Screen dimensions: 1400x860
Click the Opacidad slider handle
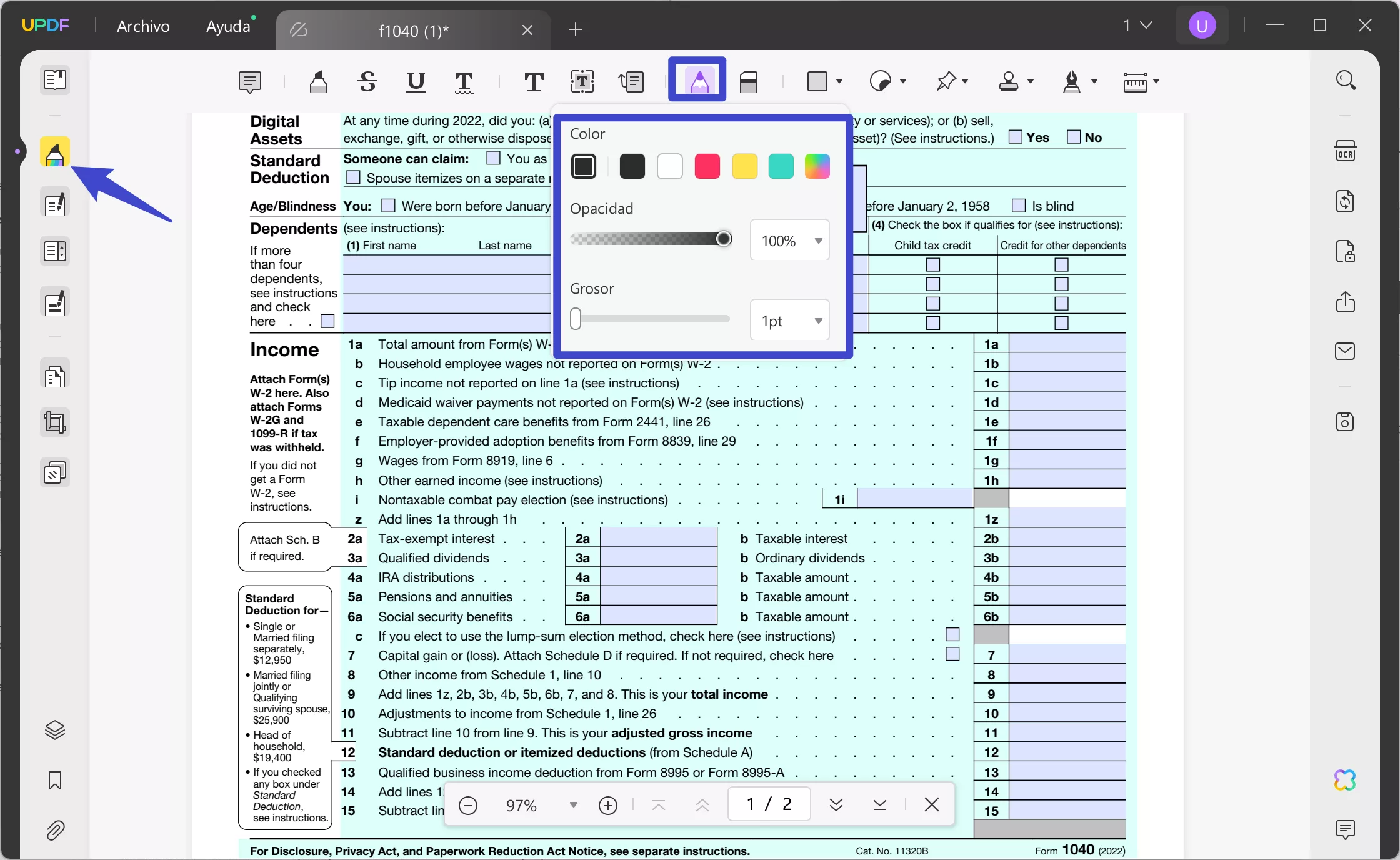click(x=724, y=239)
